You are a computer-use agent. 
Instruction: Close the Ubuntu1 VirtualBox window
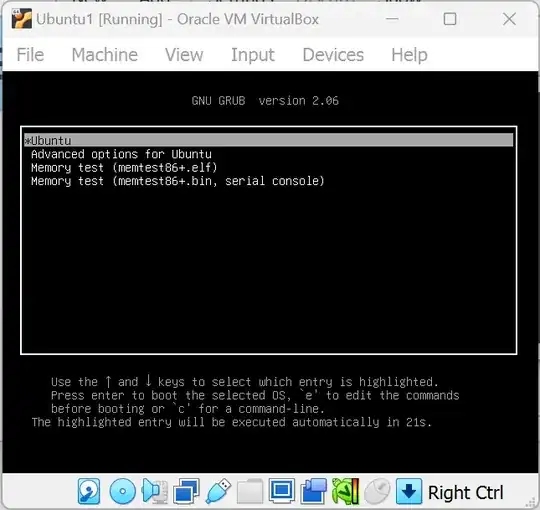(x=509, y=19)
